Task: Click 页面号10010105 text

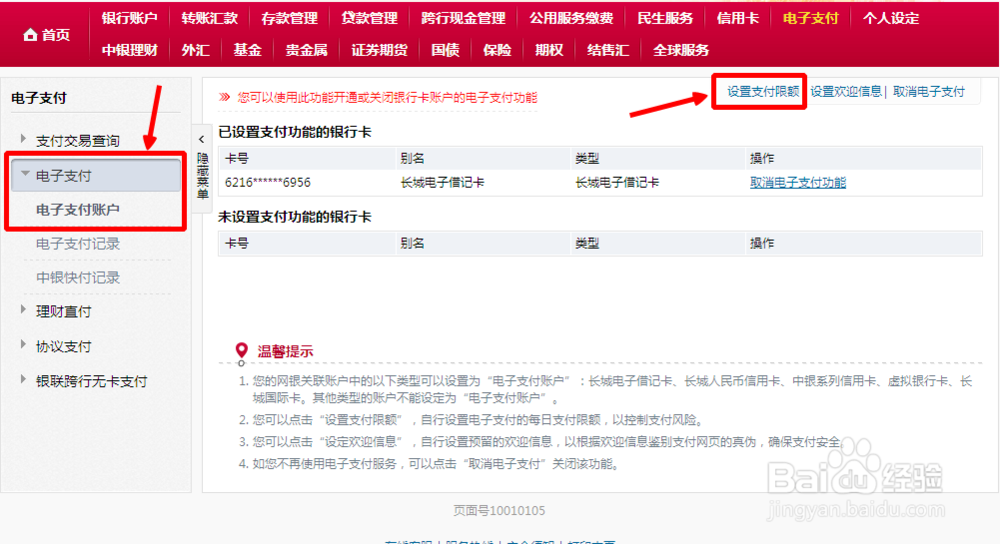Action: (x=499, y=510)
